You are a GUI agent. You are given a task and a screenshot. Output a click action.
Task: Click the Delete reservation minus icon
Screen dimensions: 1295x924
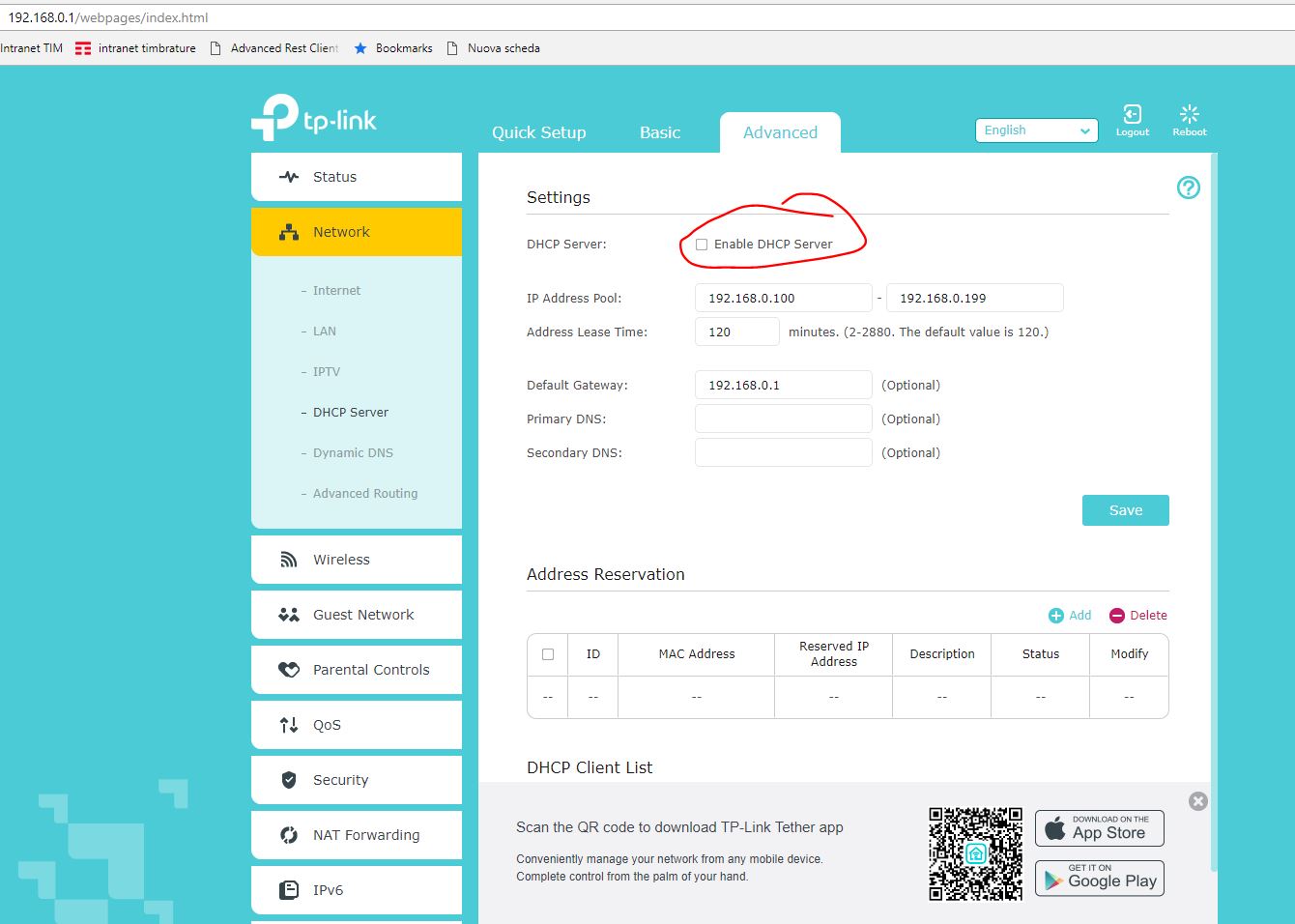tap(1117, 616)
